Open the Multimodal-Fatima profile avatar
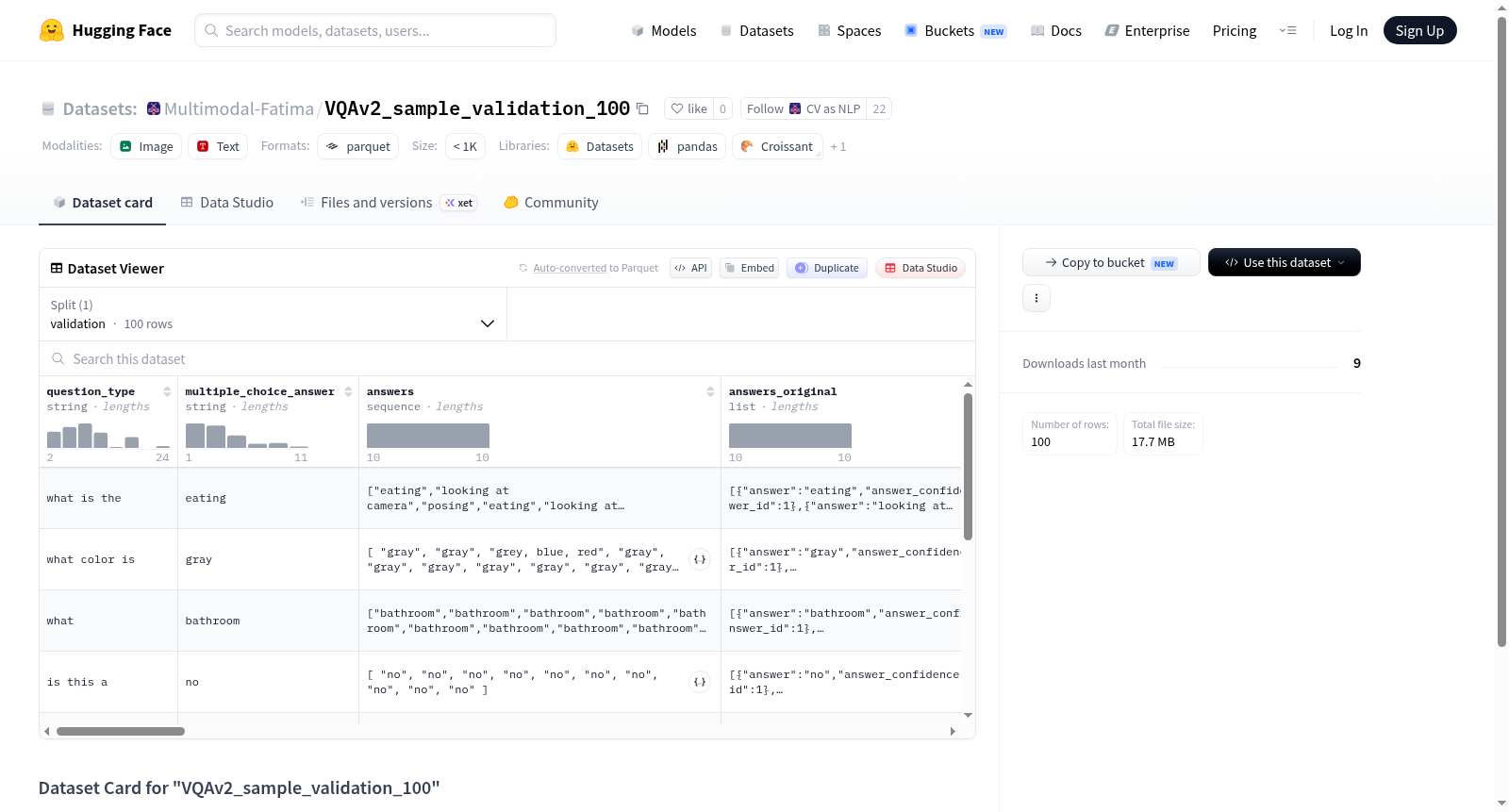 point(154,108)
